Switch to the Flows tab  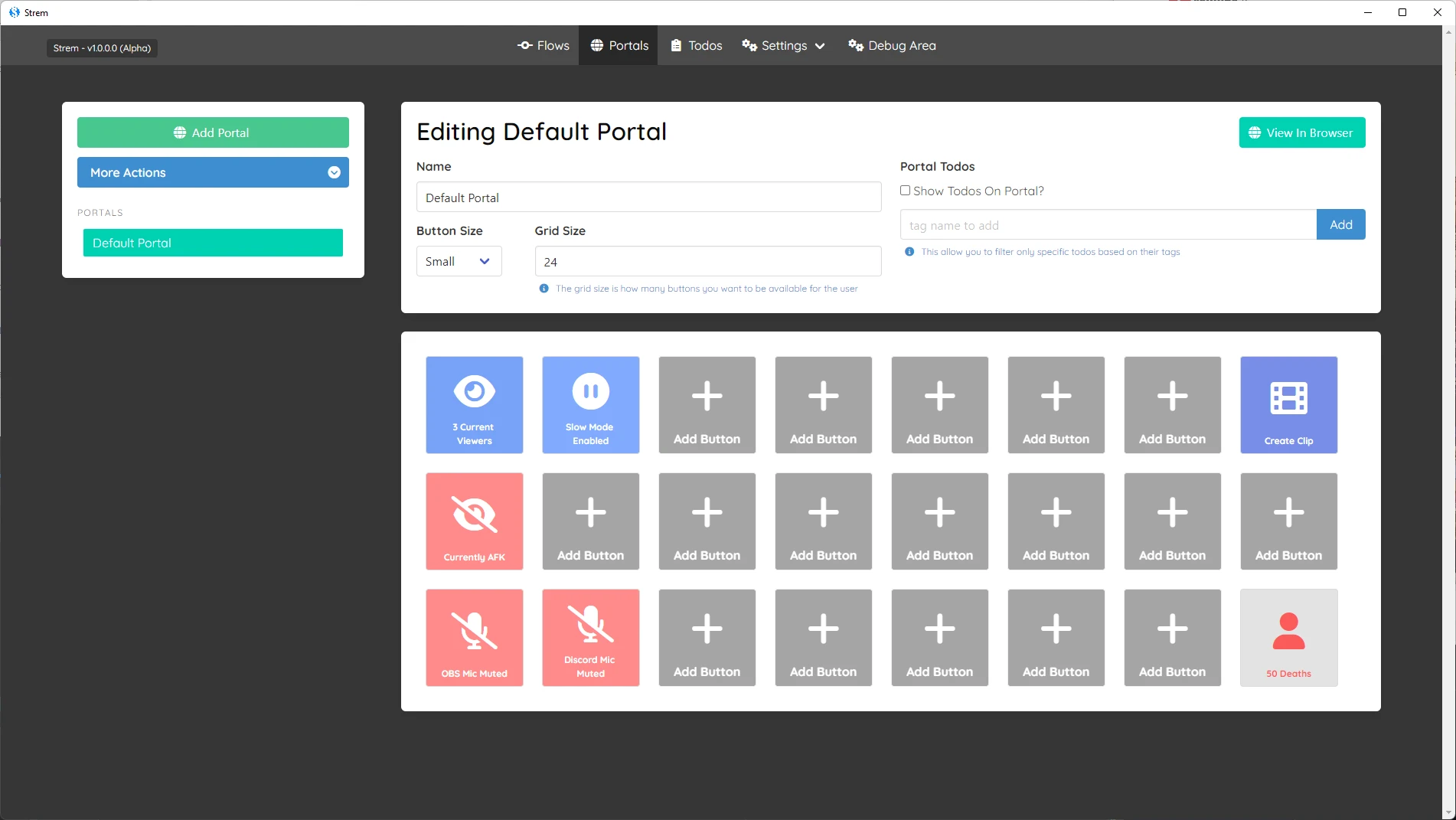[x=543, y=45]
